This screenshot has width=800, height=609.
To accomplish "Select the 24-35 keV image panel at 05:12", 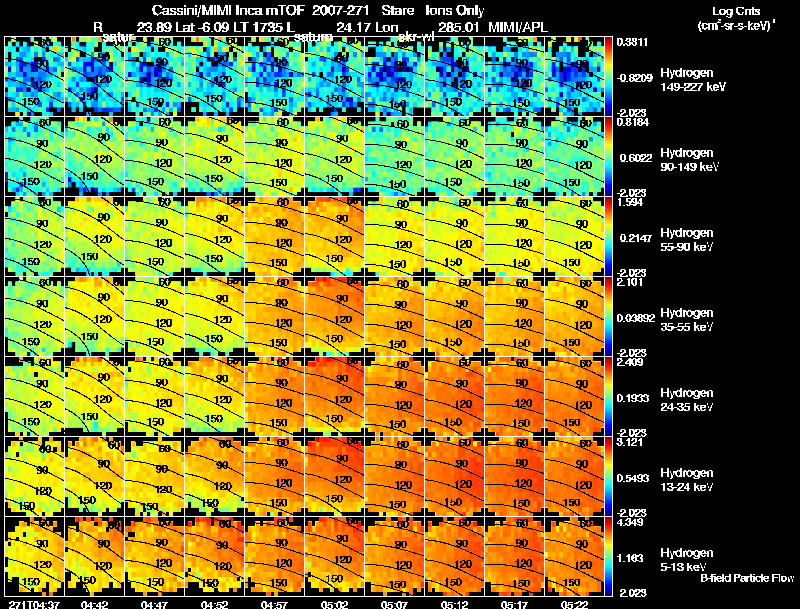I will click(455, 396).
